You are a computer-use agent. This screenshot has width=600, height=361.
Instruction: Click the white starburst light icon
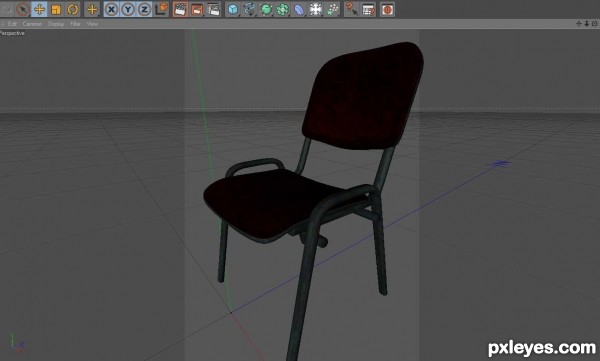coord(316,9)
